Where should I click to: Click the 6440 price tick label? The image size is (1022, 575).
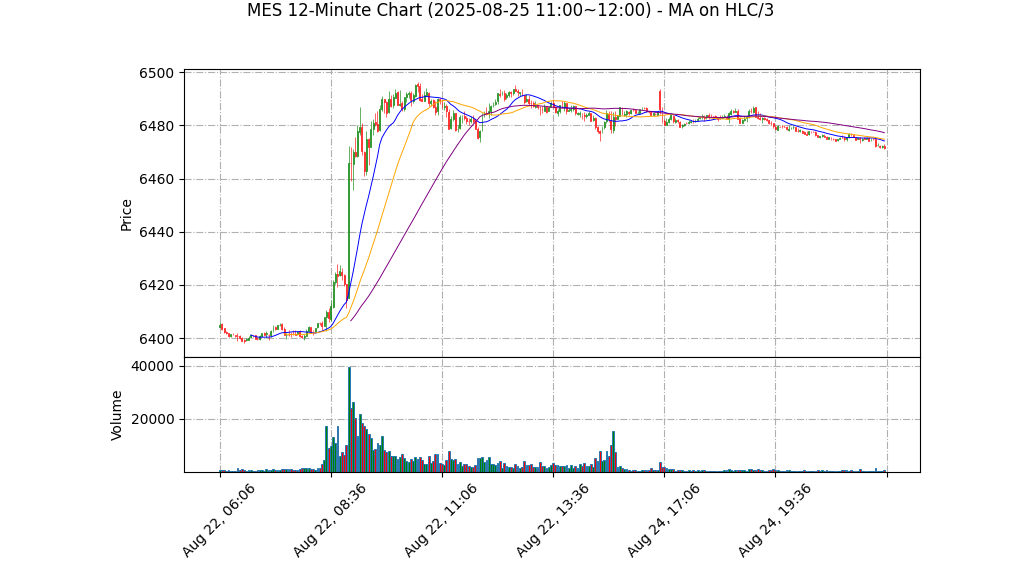[156, 233]
